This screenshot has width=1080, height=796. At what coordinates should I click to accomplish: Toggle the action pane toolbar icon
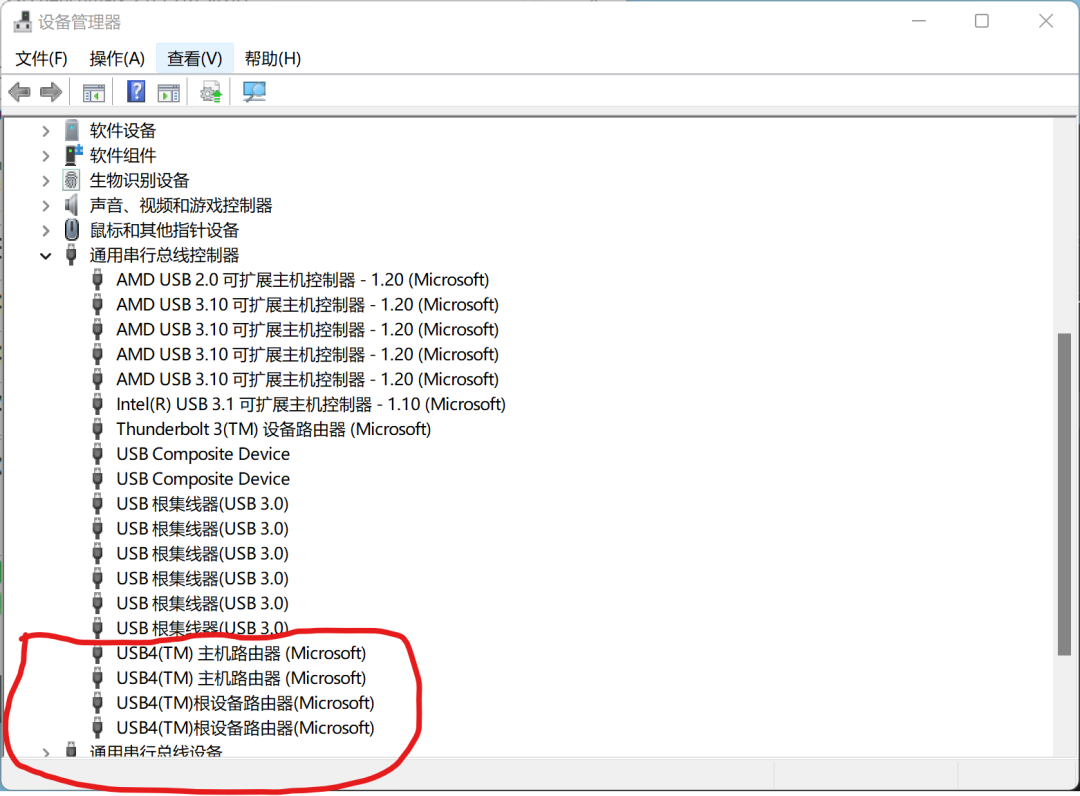[x=169, y=92]
